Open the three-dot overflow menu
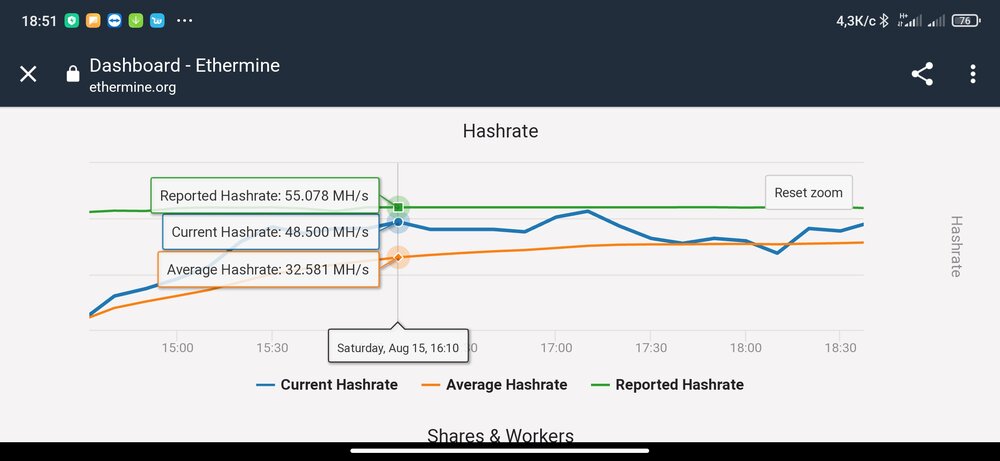This screenshot has height=461, width=1000. click(972, 74)
